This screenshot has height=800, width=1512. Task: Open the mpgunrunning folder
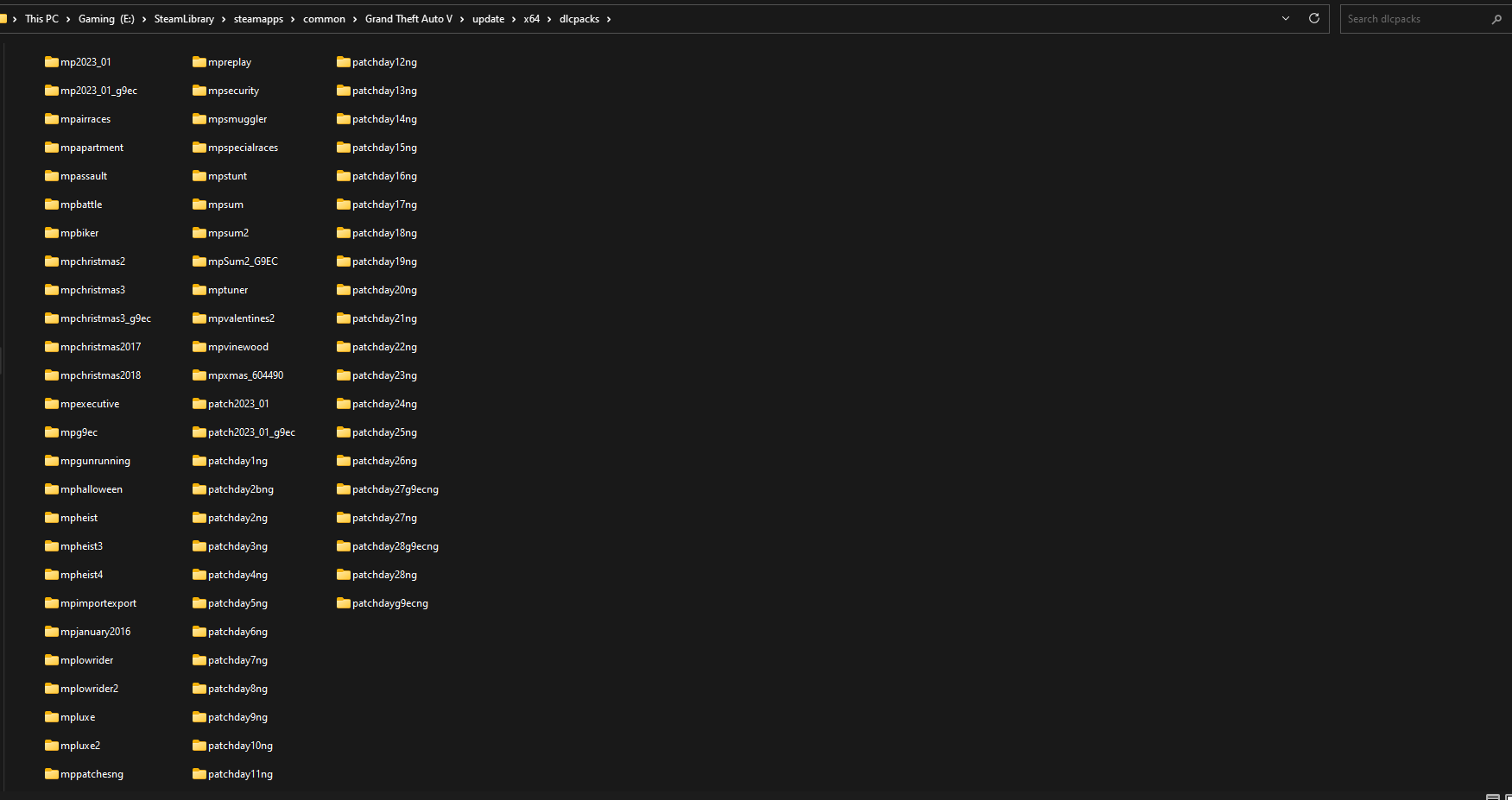pos(95,460)
